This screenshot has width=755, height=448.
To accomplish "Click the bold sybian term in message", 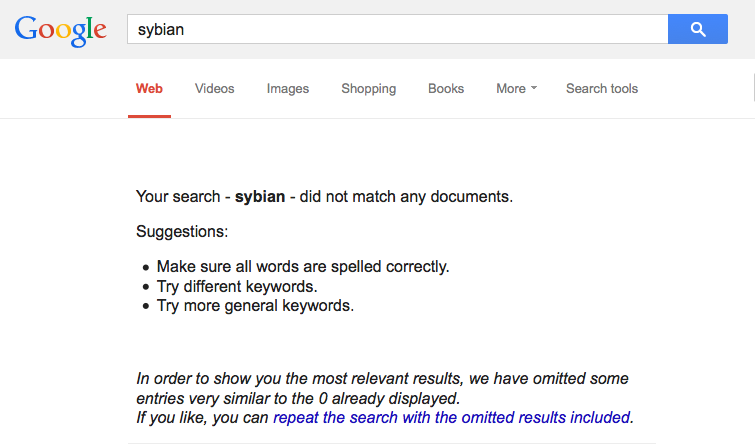I will tap(260, 197).
